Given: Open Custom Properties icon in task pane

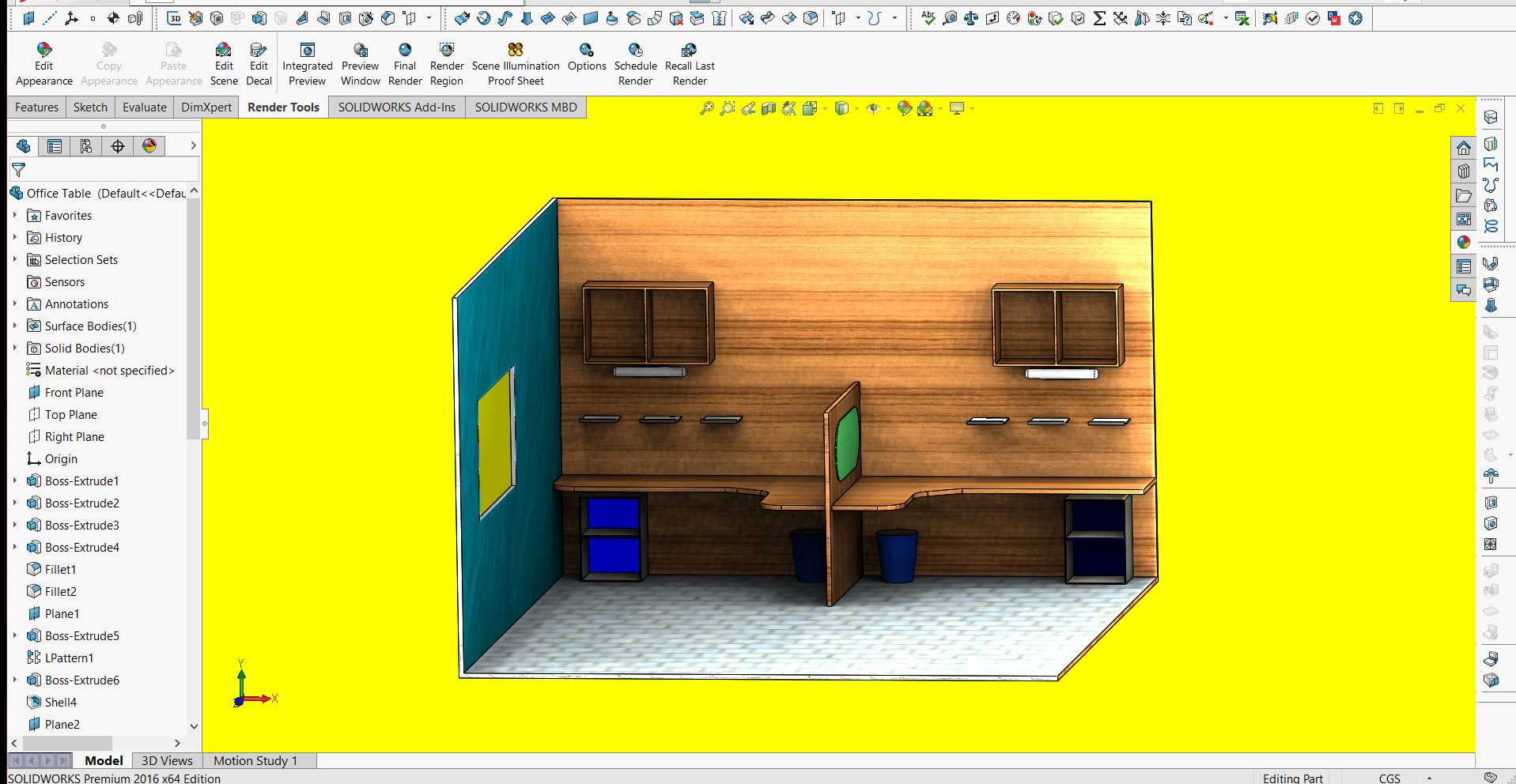Looking at the screenshot, I should click(x=1464, y=266).
